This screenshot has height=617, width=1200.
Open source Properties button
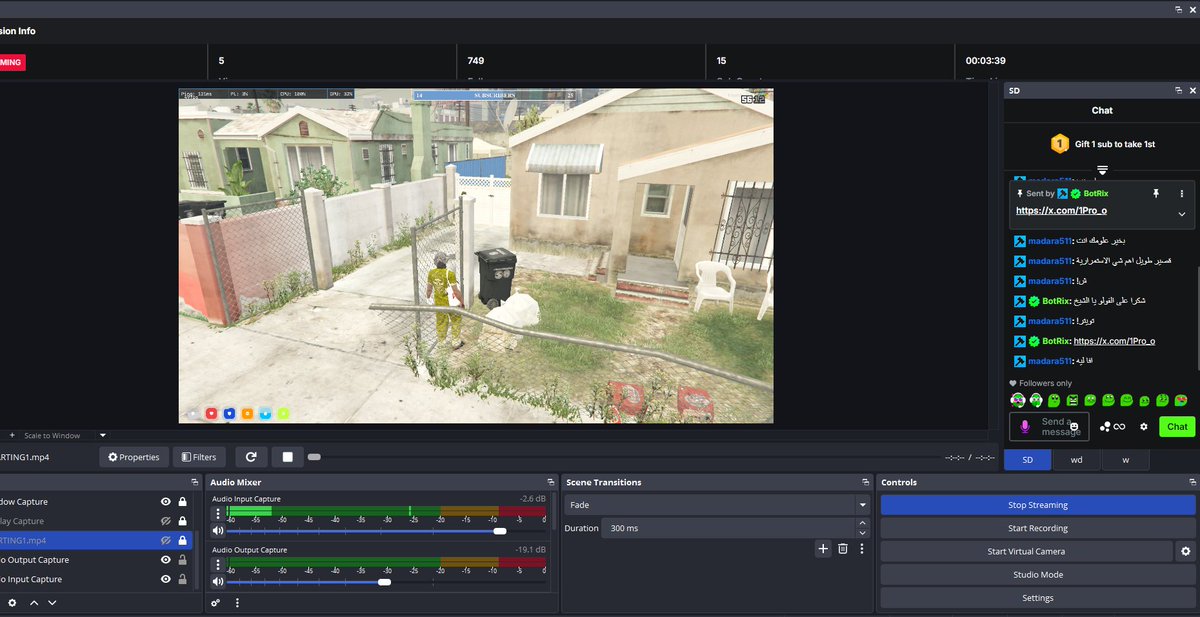pyautogui.click(x=134, y=457)
